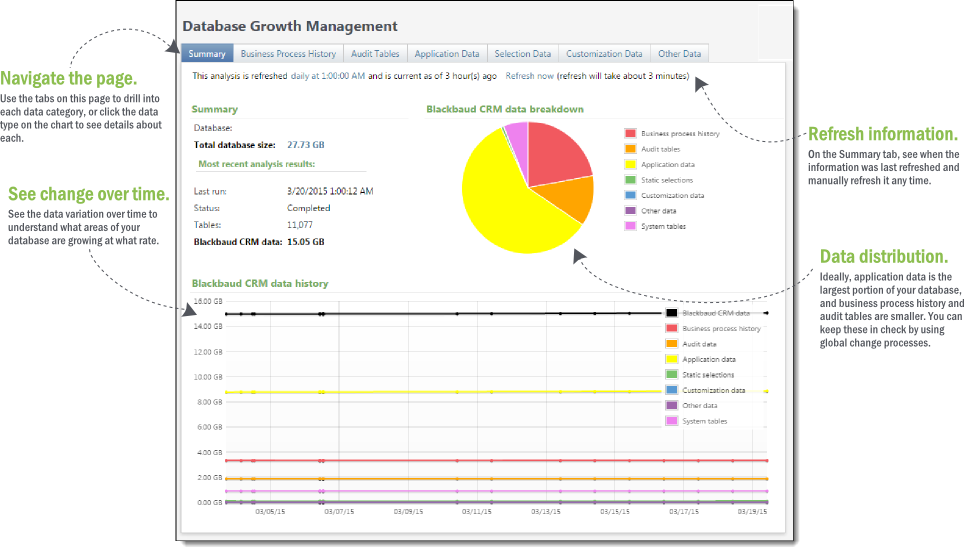Click blue Customization data history-chart legend swatch
964x552 pixels.
(671, 390)
